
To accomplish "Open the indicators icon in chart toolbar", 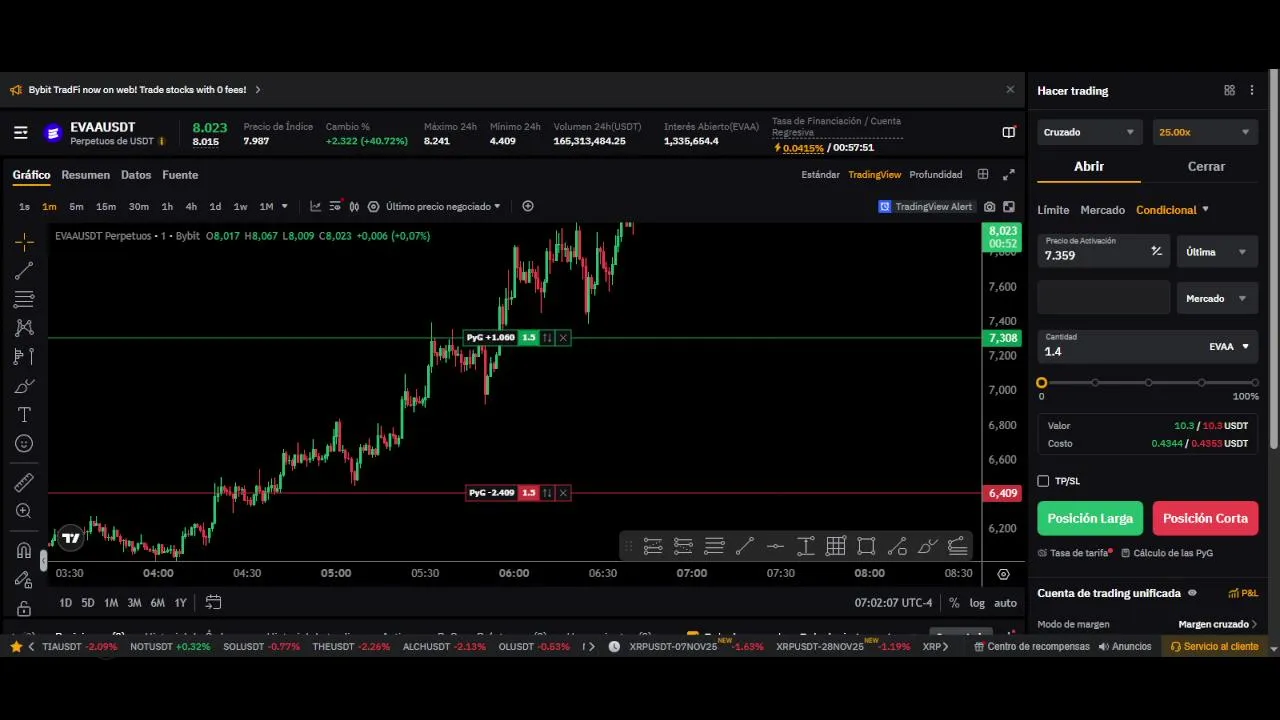I will tap(316, 206).
